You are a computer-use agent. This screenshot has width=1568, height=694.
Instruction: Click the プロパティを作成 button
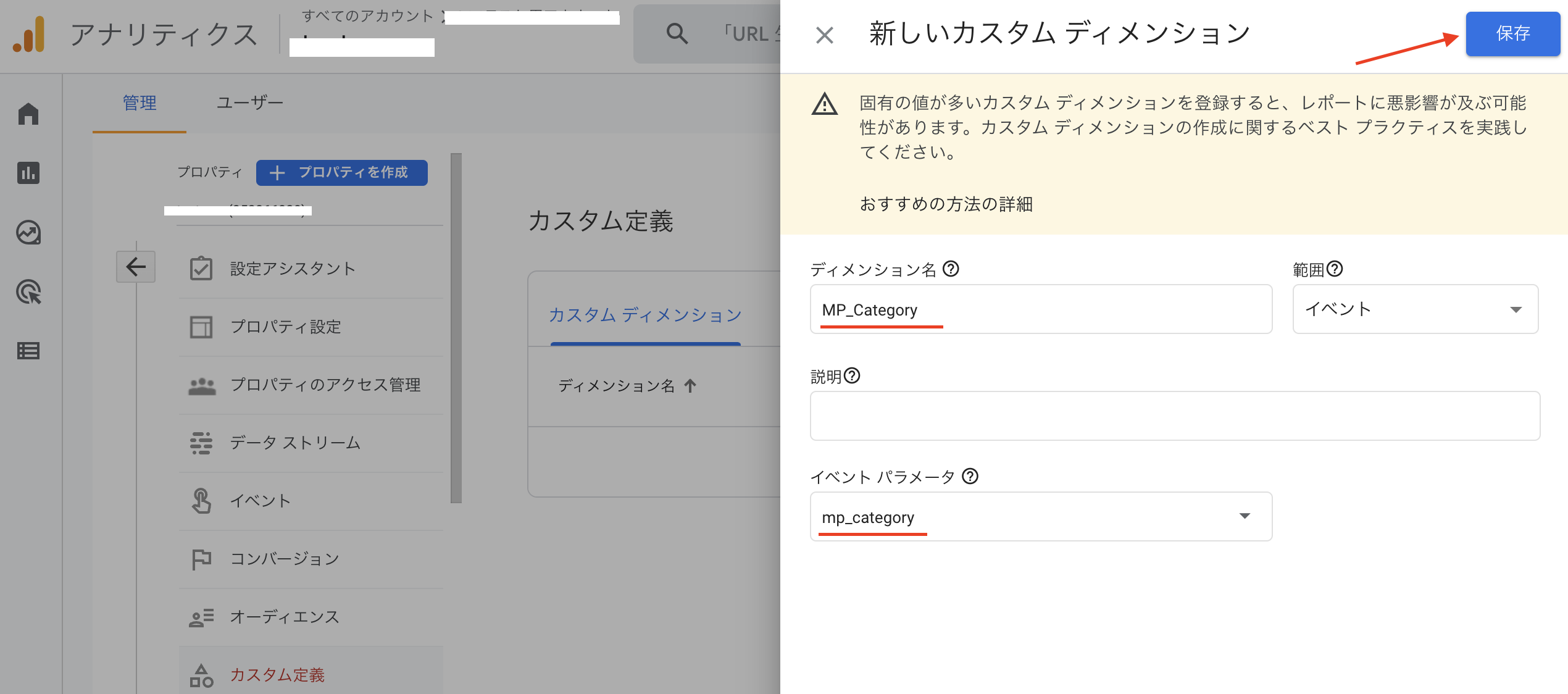tap(341, 172)
